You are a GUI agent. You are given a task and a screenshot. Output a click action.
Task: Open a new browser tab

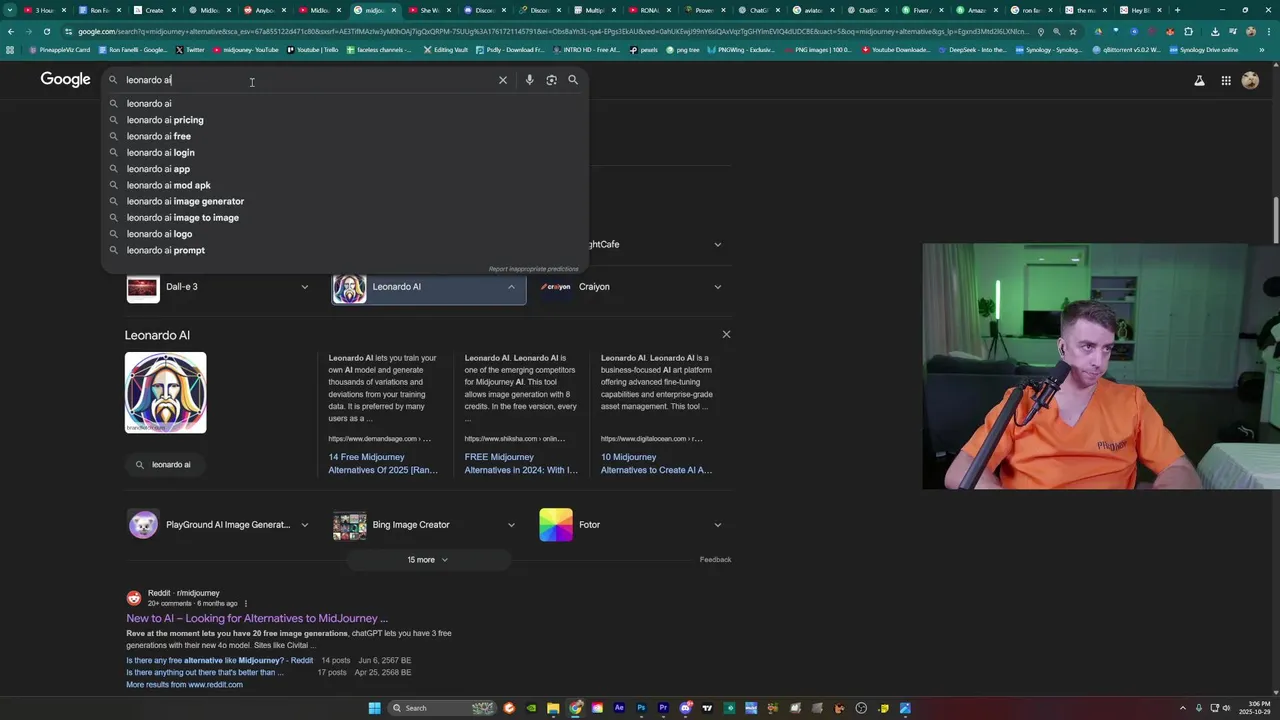[x=1177, y=10]
